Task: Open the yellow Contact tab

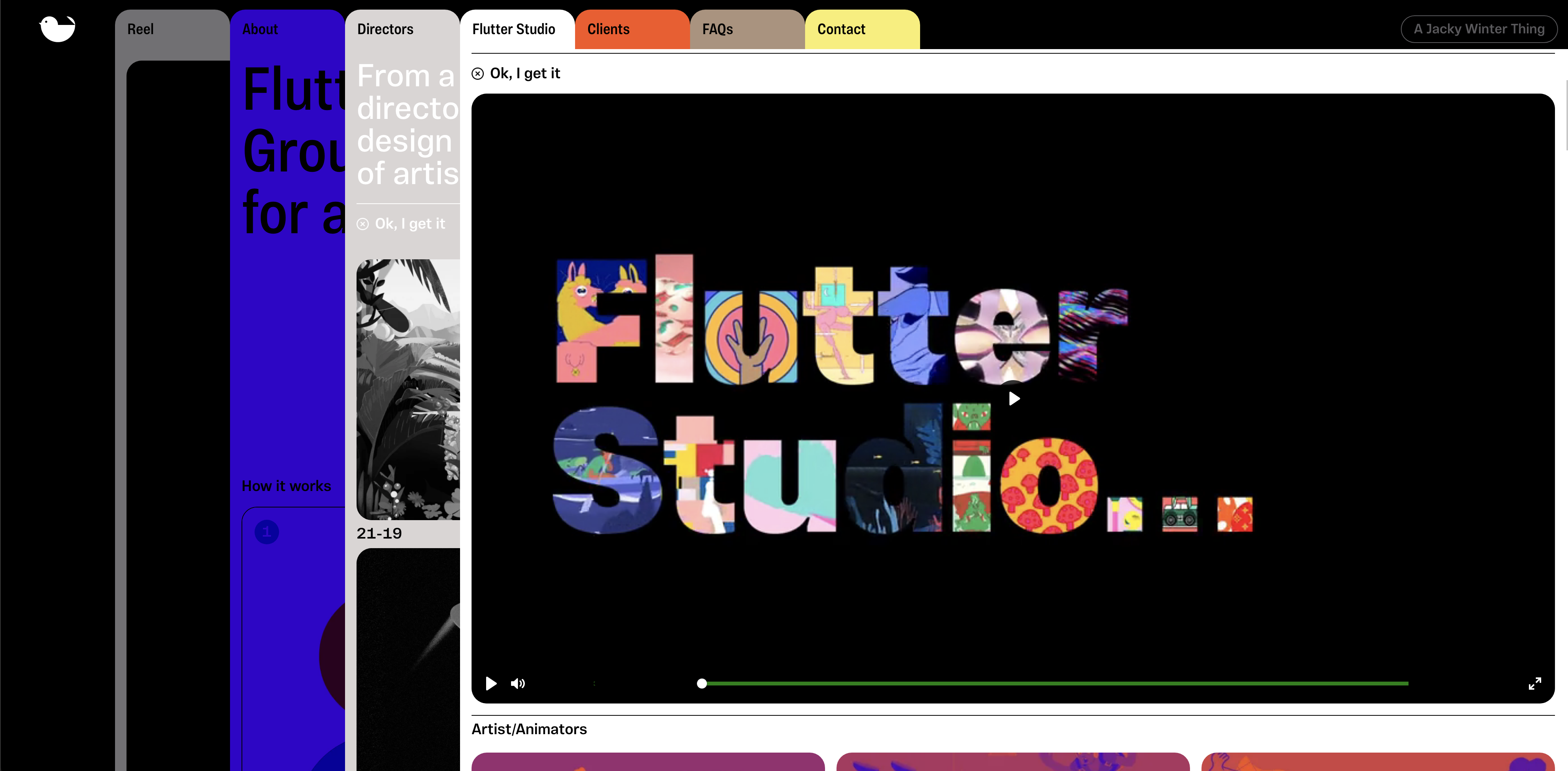Action: point(841,29)
